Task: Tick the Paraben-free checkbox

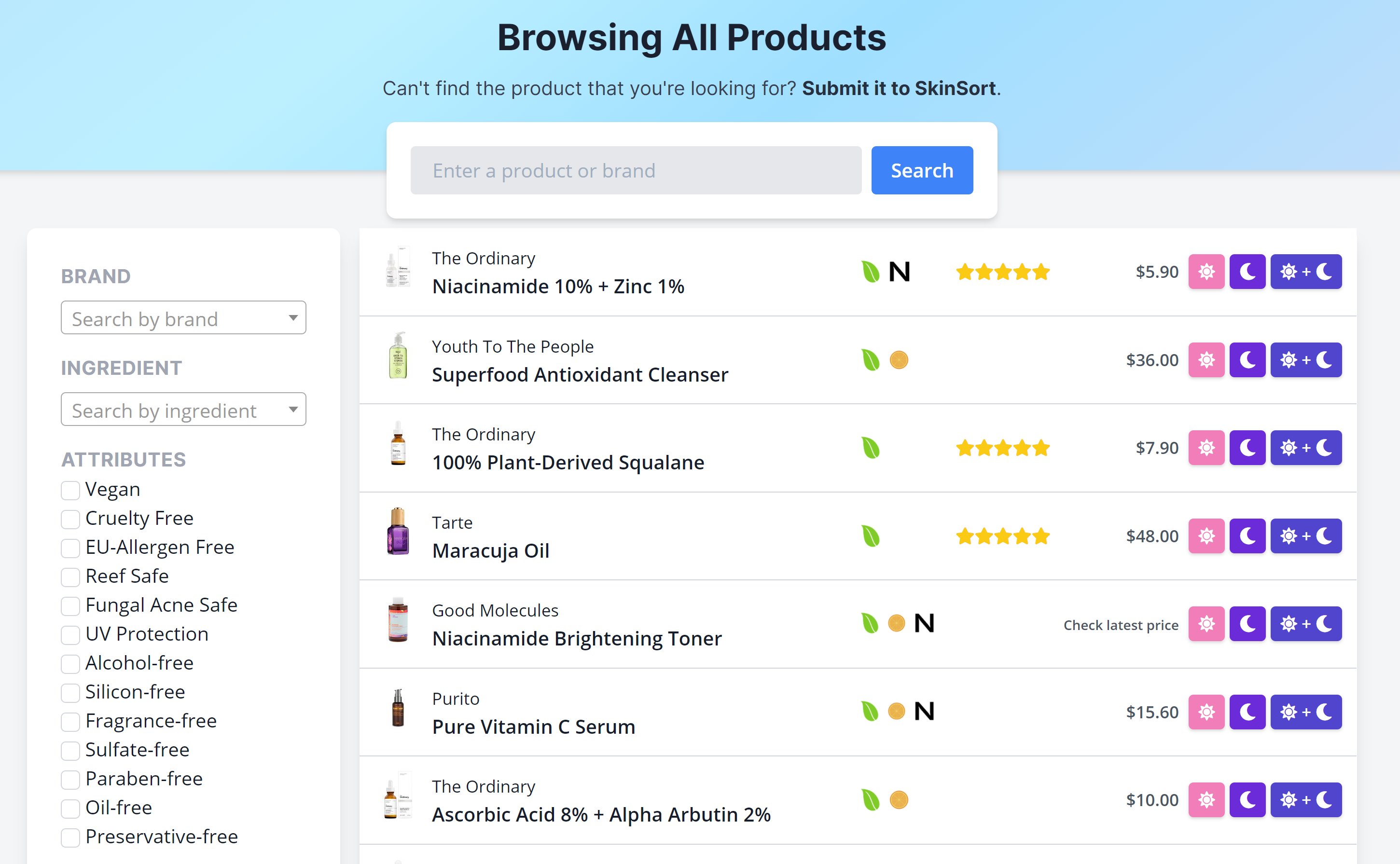Action: click(x=70, y=780)
